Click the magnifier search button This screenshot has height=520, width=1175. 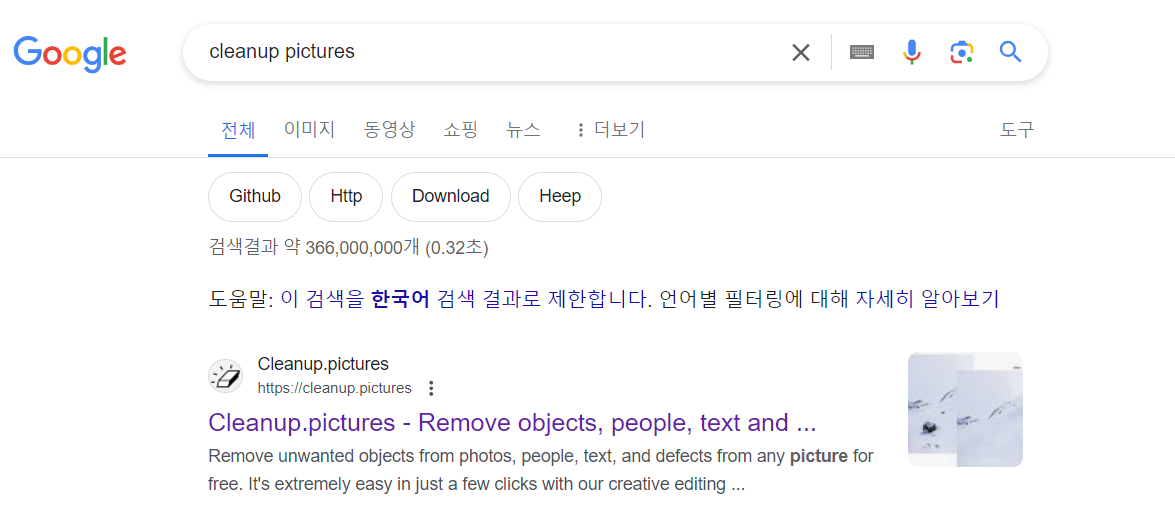click(1011, 52)
